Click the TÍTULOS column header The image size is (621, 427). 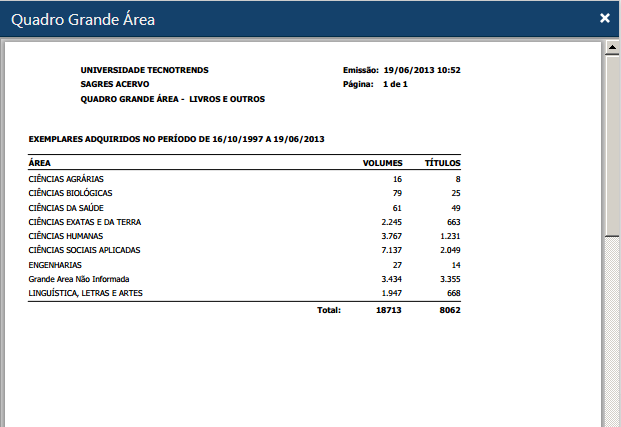pos(442,162)
